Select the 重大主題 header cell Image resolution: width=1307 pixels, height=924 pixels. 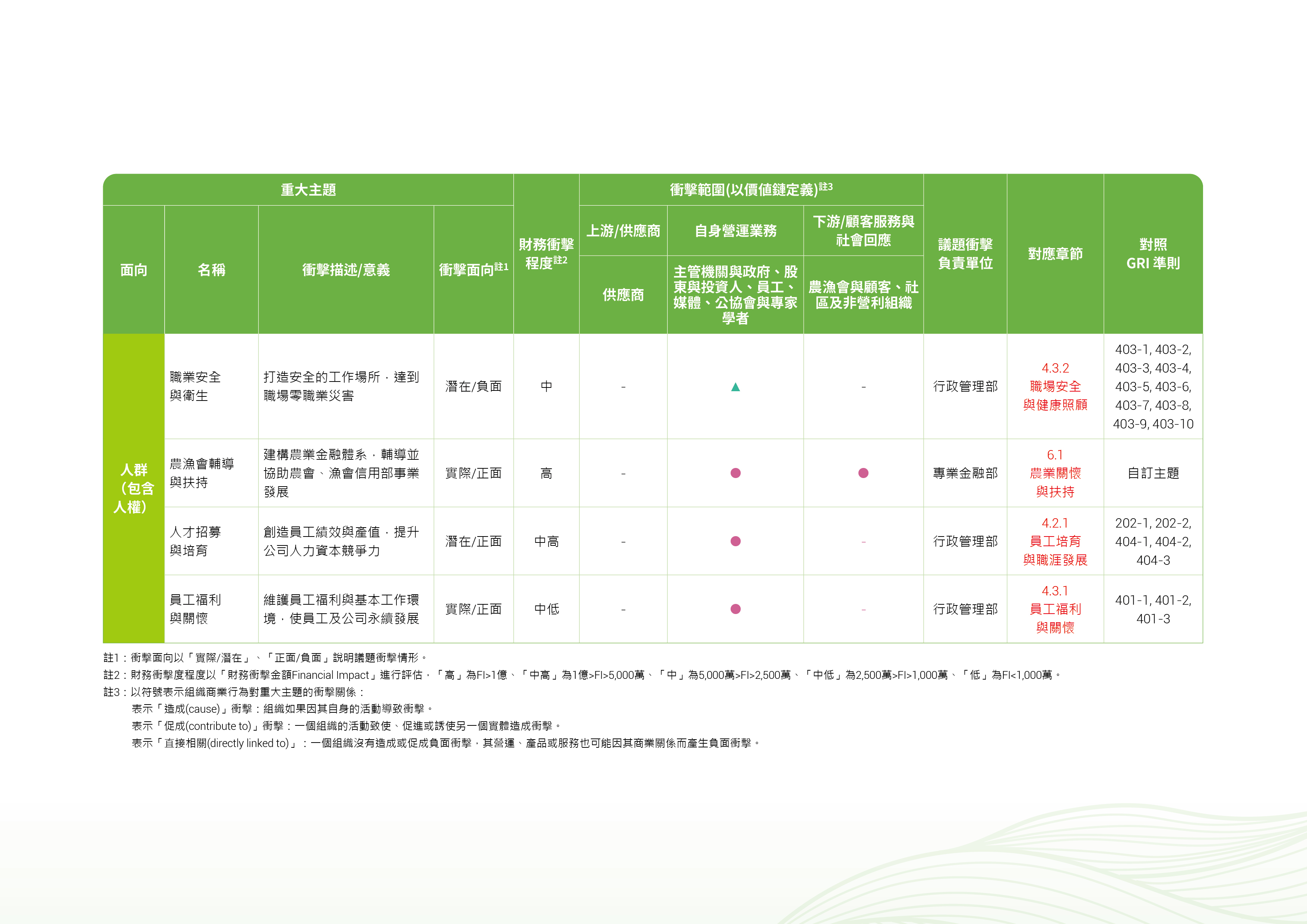(x=308, y=190)
